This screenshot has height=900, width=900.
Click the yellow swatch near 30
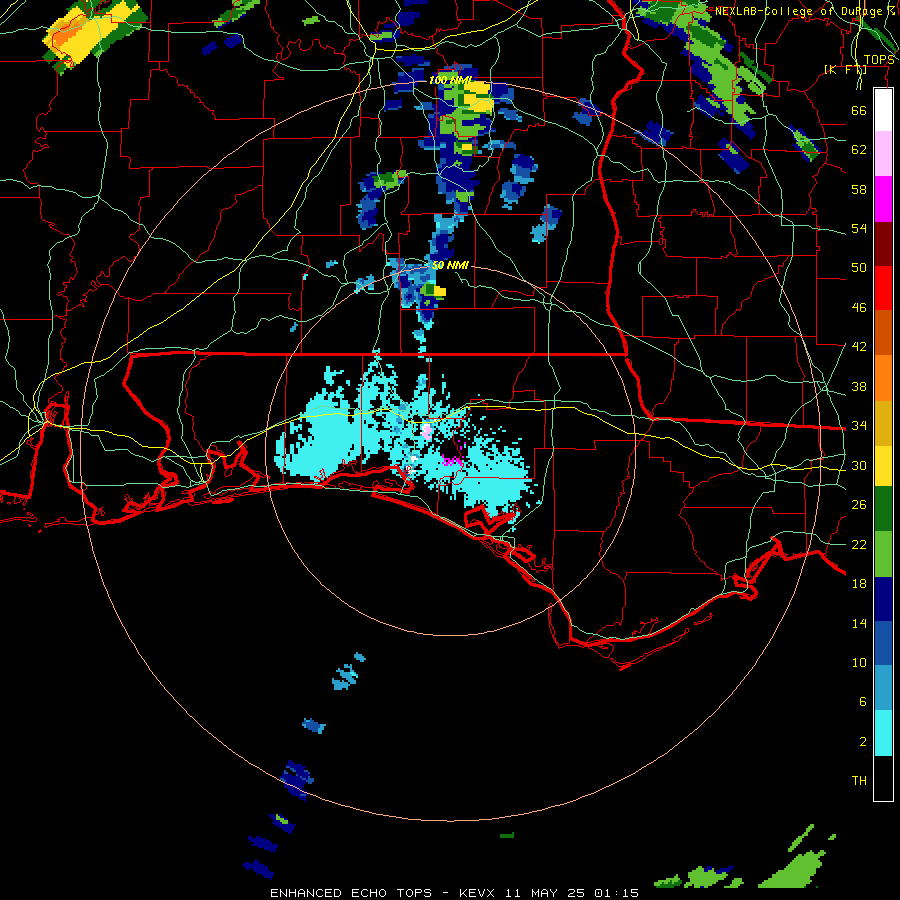883,466
